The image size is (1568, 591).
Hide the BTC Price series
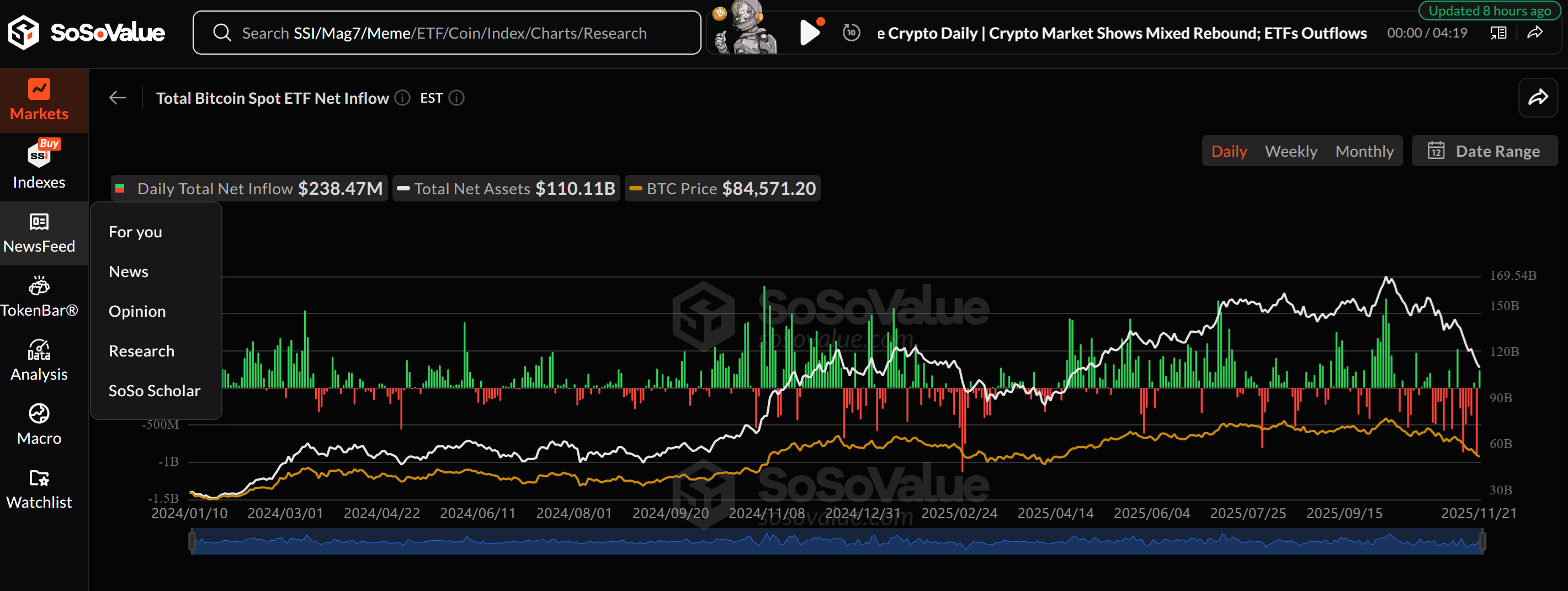point(723,189)
